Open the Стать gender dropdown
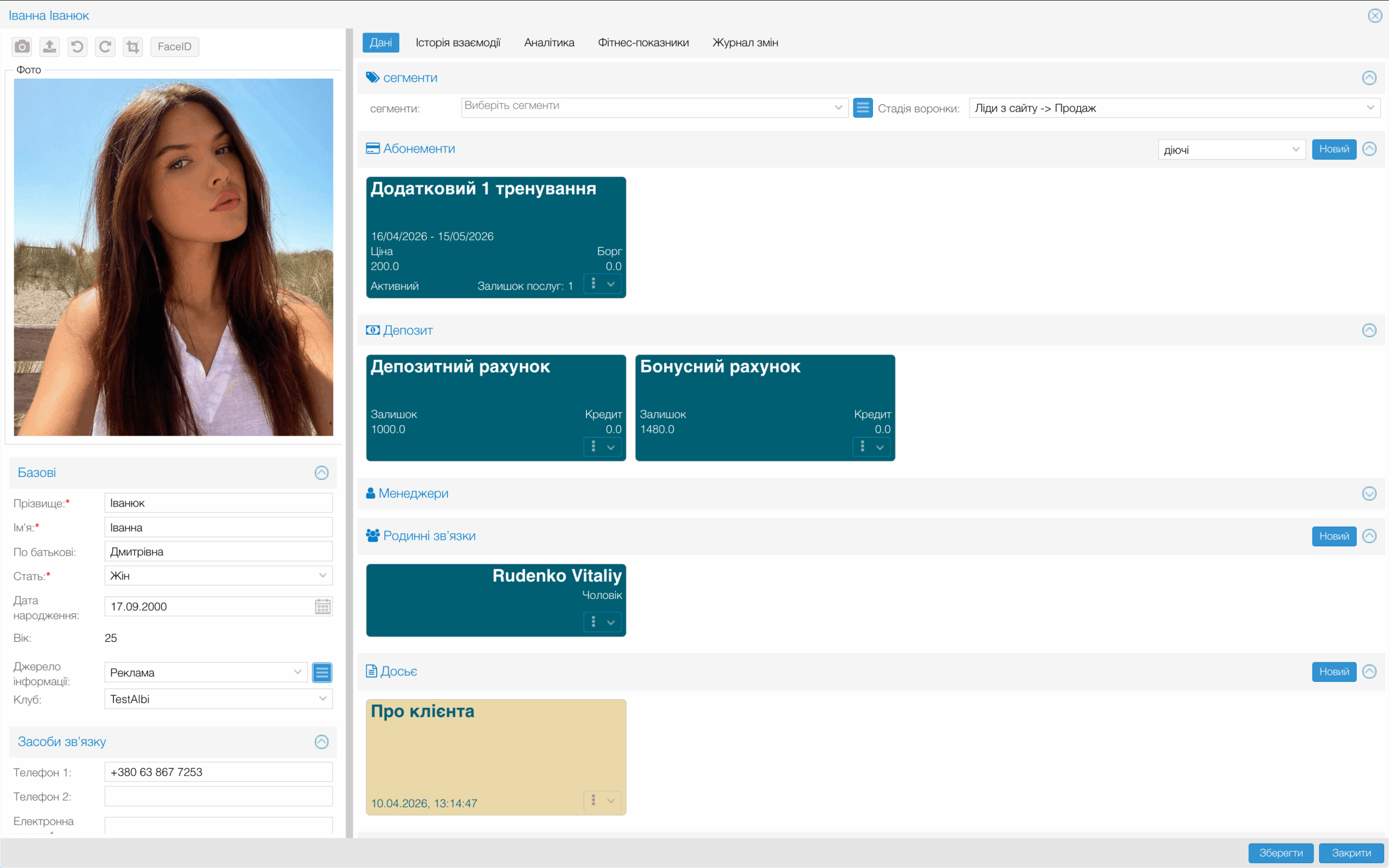 pyautogui.click(x=218, y=576)
